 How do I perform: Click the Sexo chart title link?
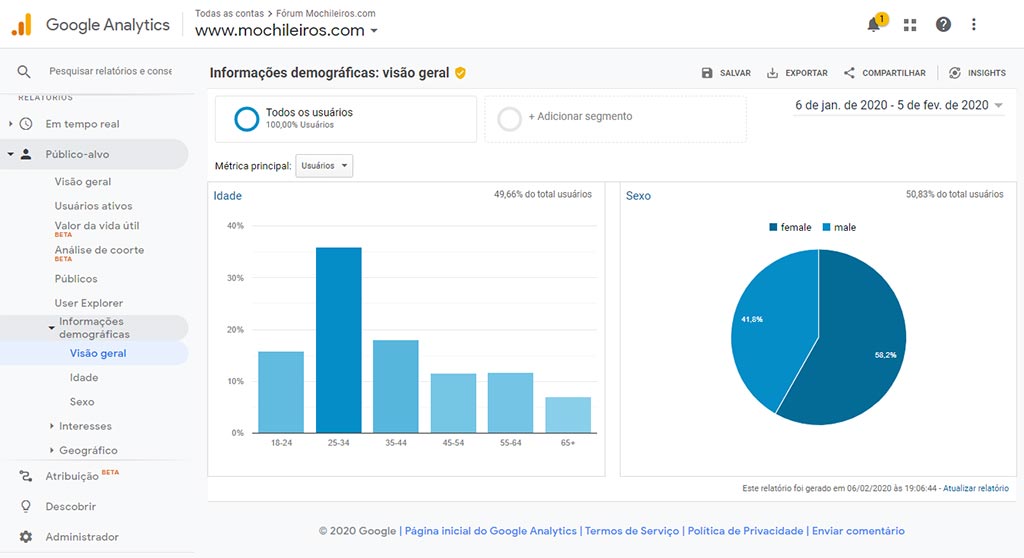(638, 195)
